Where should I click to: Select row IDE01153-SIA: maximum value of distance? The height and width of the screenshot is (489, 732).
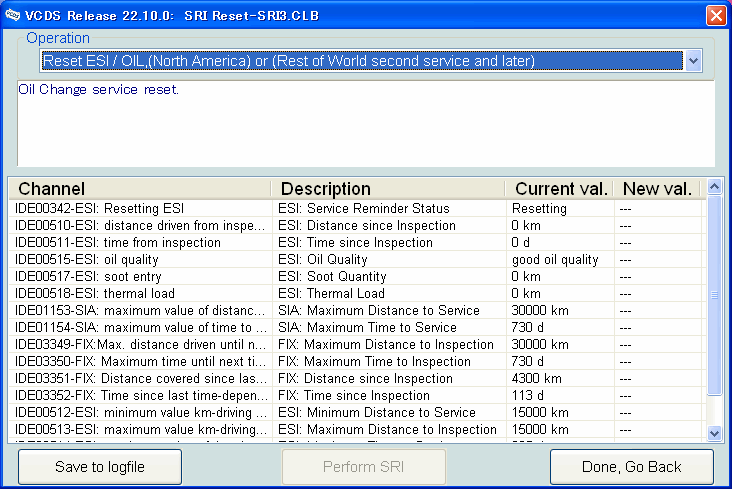click(357, 311)
